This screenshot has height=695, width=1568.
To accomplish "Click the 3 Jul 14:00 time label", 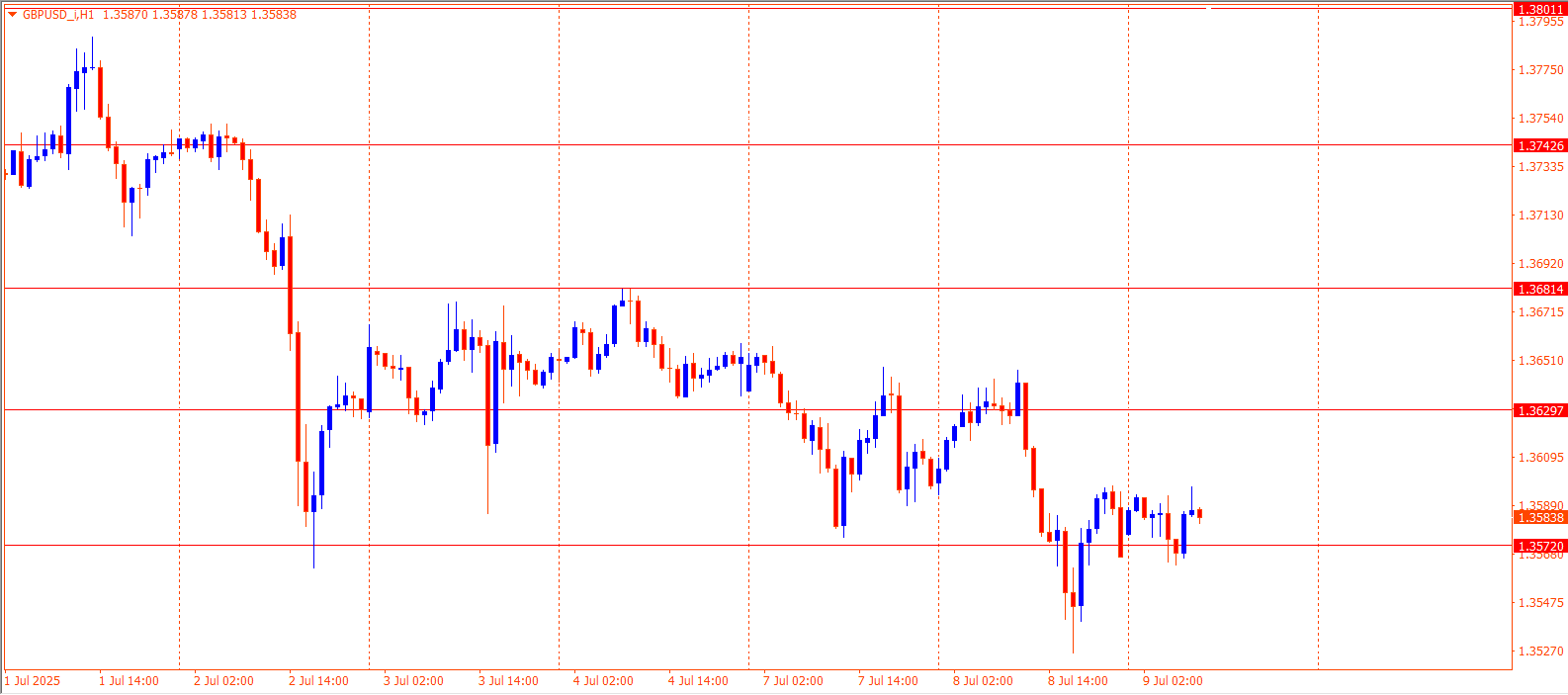I will pyautogui.click(x=508, y=681).
